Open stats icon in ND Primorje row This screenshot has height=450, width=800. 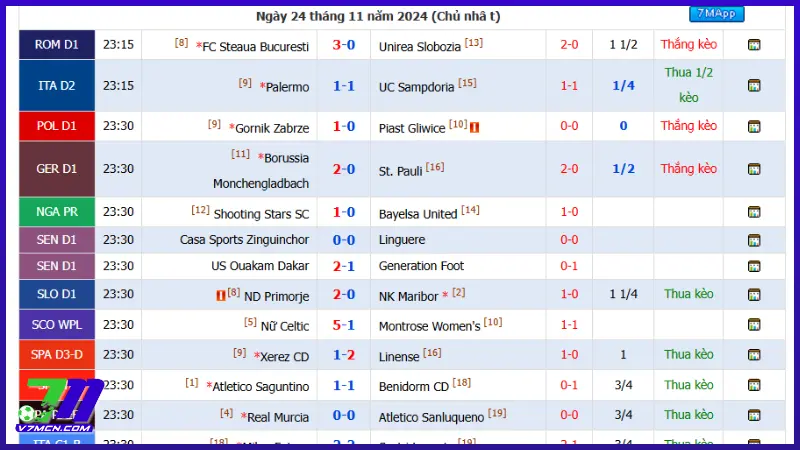tap(754, 295)
